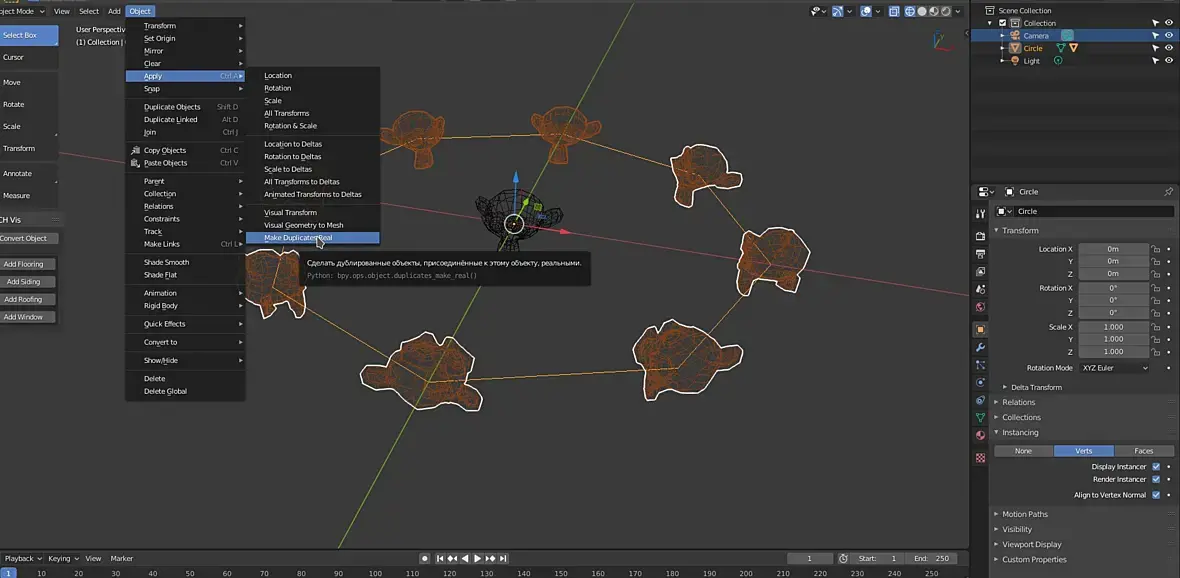This screenshot has height=578, width=1180.
Task: Pin the properties editor context
Action: click(x=1168, y=192)
